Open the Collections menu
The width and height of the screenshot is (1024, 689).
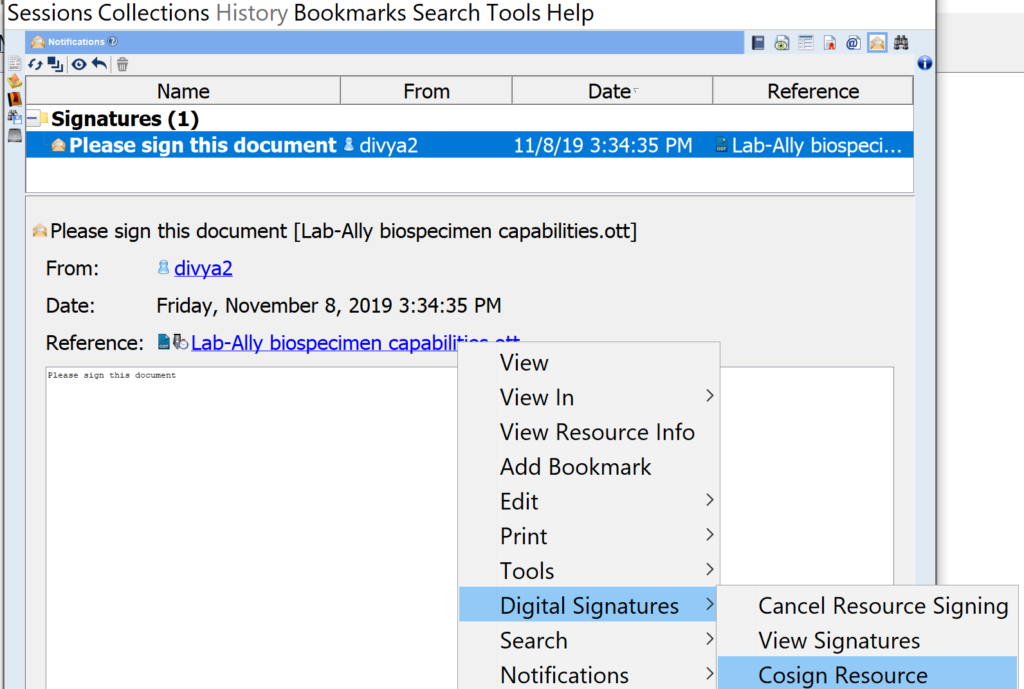(154, 13)
